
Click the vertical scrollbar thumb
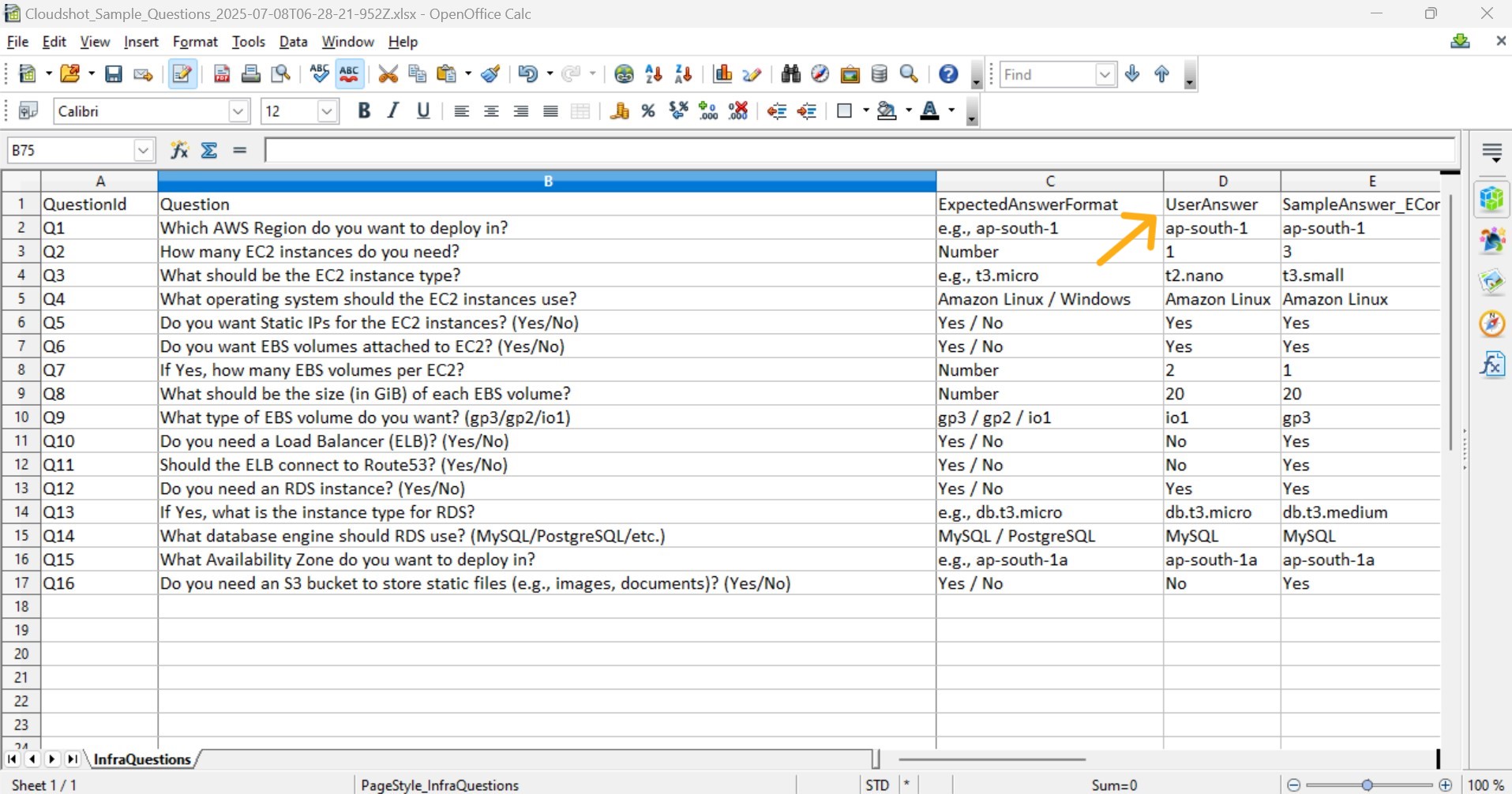[1450, 322]
